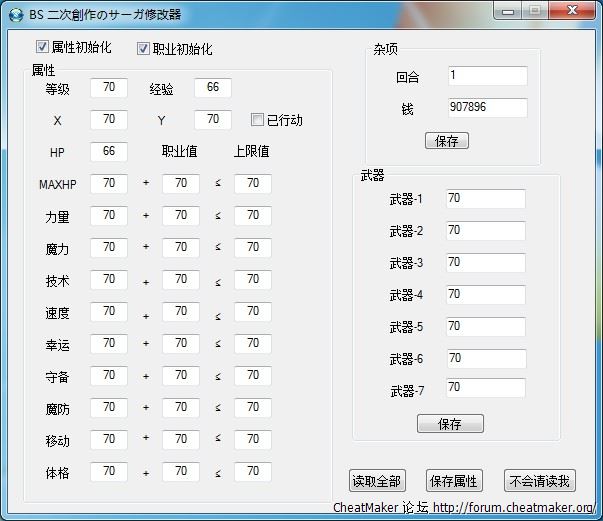Toggle the 职业初始化 checkbox
Image resolution: width=603 pixels, height=521 pixels.
point(143,48)
